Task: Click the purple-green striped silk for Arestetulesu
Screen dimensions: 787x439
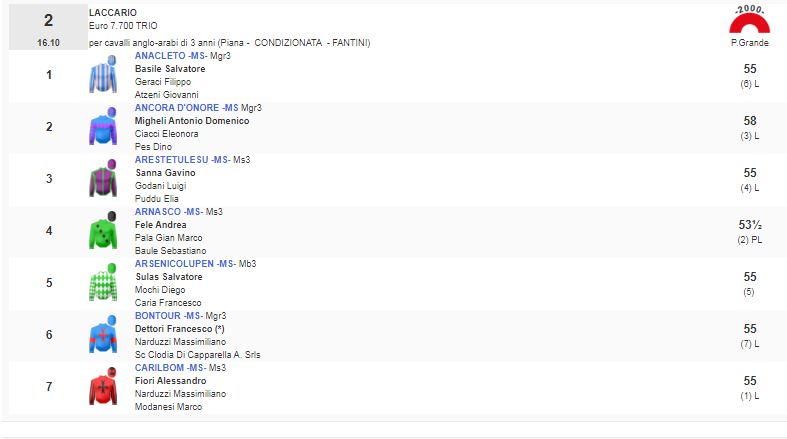Action: tap(103, 179)
